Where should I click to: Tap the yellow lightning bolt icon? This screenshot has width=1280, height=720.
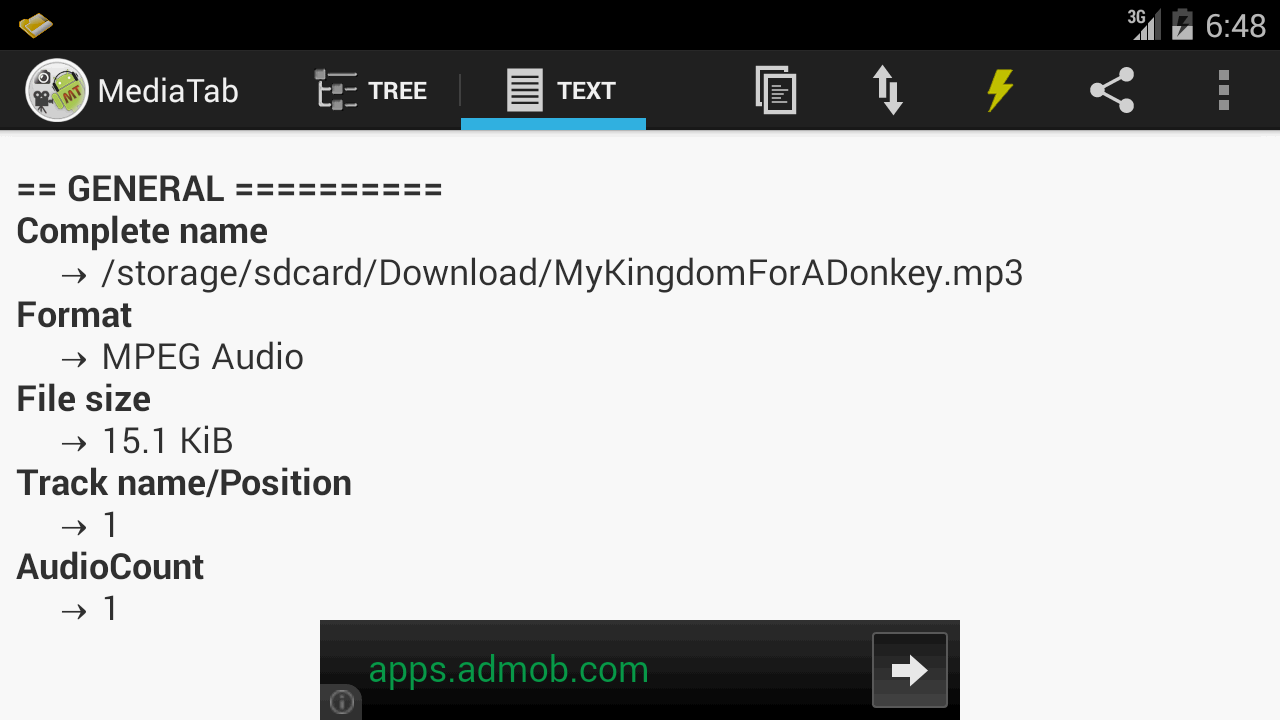tap(1000, 90)
